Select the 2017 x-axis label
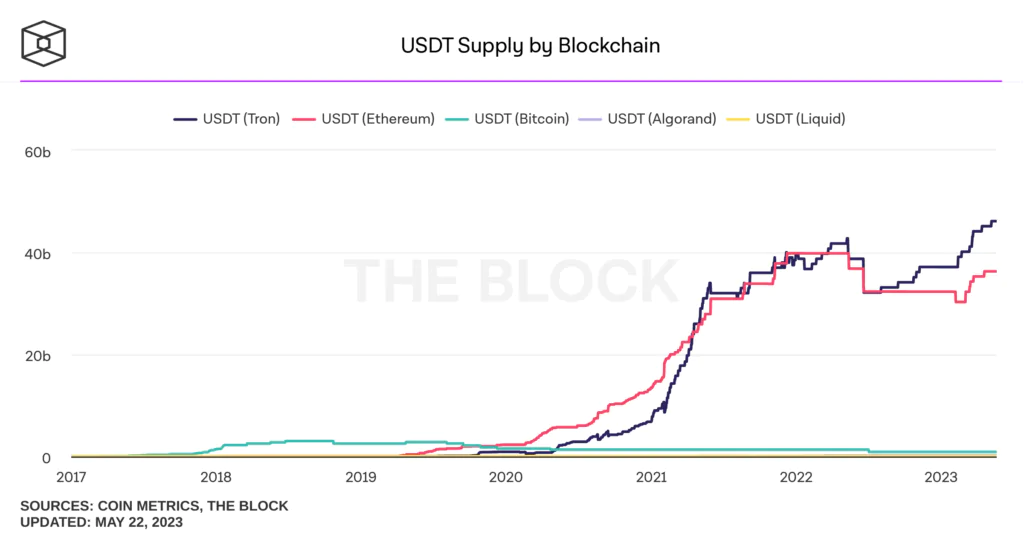Image resolution: width=1024 pixels, height=537 pixels. point(71,477)
